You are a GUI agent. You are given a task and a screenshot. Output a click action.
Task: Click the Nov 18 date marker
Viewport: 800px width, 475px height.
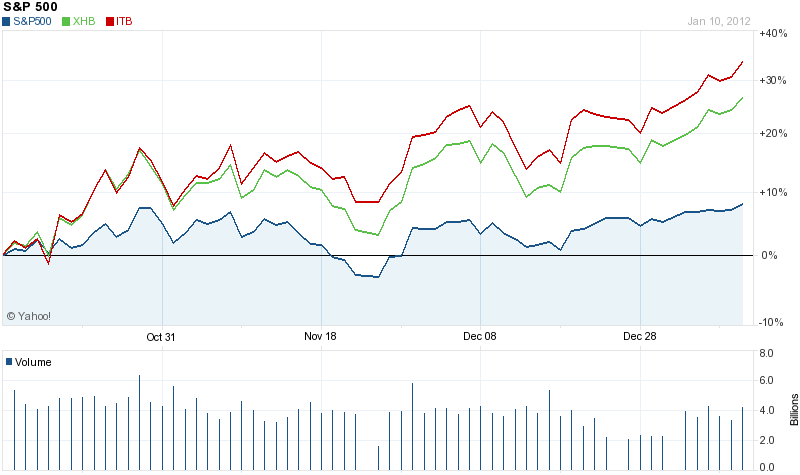click(x=320, y=337)
